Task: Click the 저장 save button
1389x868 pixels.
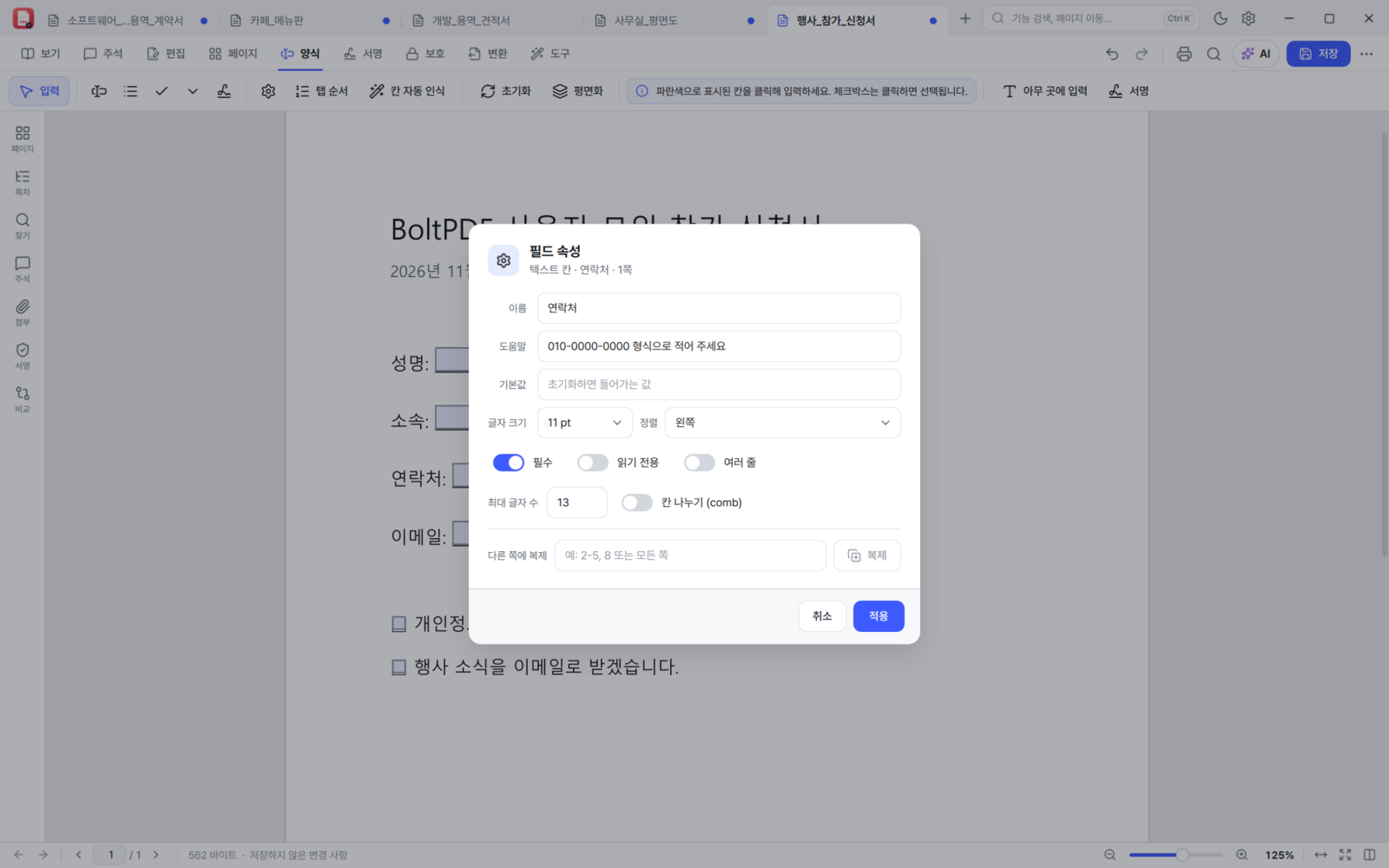Action: pos(1318,54)
